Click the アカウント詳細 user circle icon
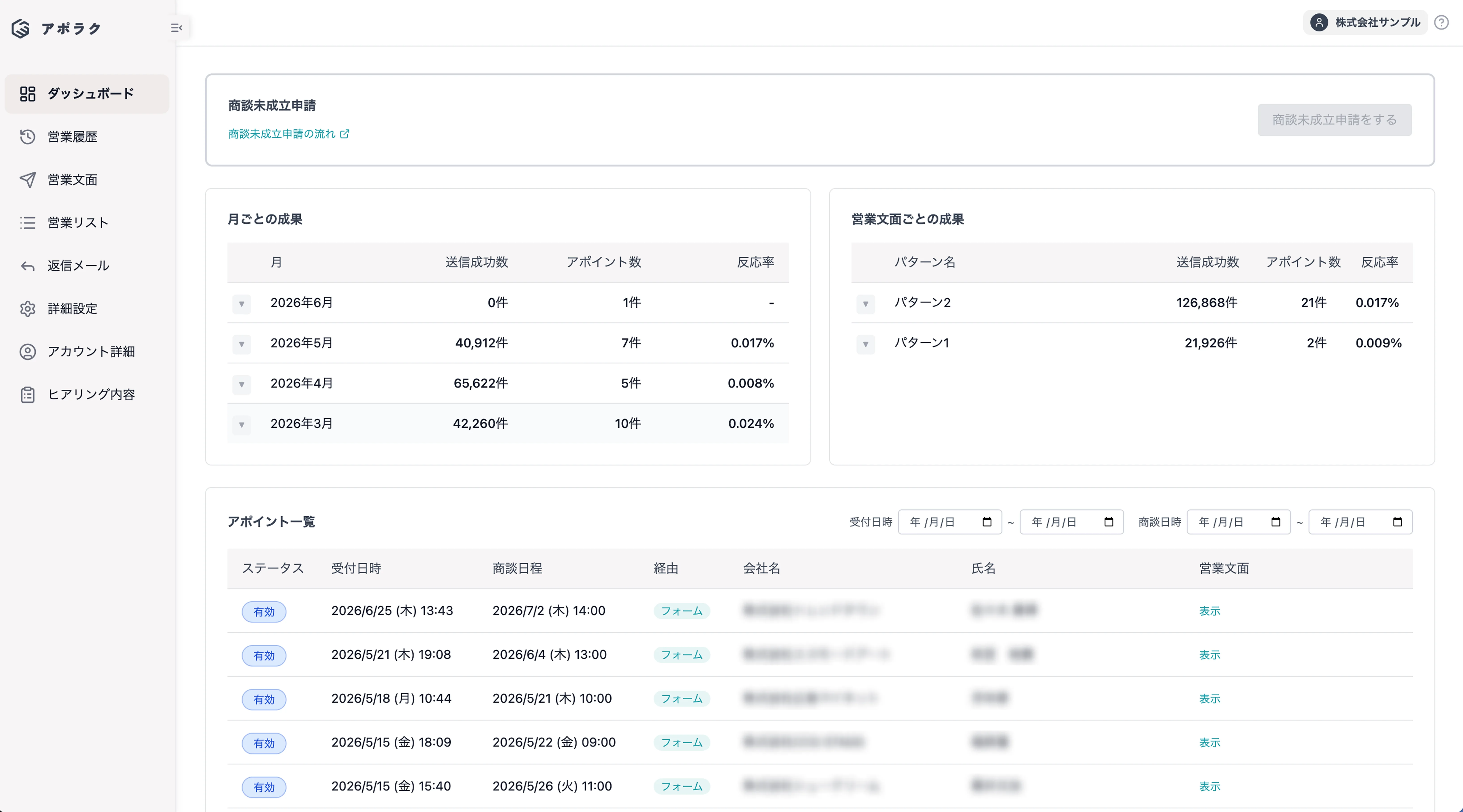This screenshot has width=1463, height=812. [28, 352]
